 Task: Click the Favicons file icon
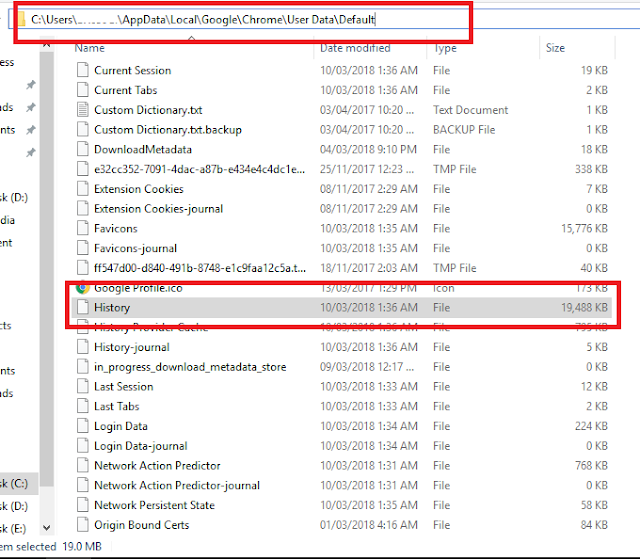click(83, 228)
